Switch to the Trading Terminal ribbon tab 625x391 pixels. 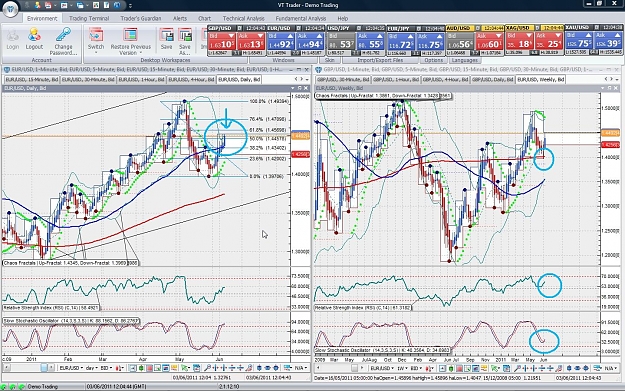89,18
